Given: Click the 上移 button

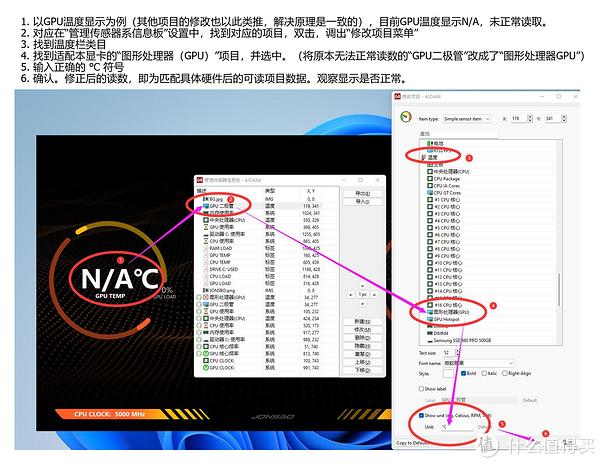Looking at the screenshot, I should tap(362, 362).
